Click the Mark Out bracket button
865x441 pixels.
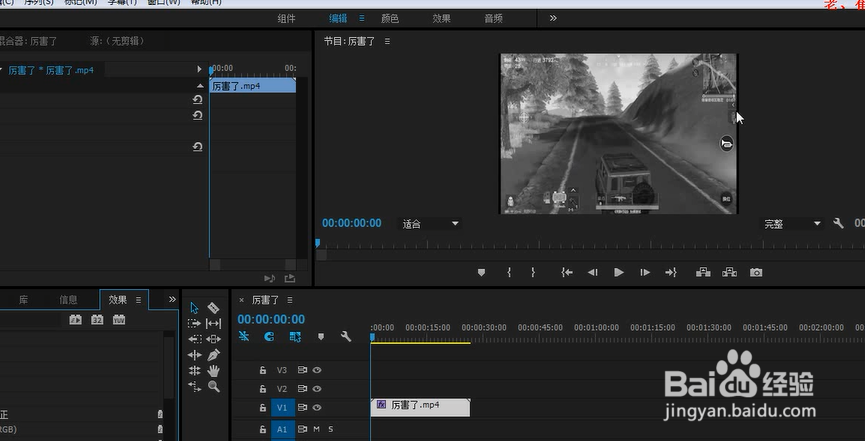tap(533, 272)
